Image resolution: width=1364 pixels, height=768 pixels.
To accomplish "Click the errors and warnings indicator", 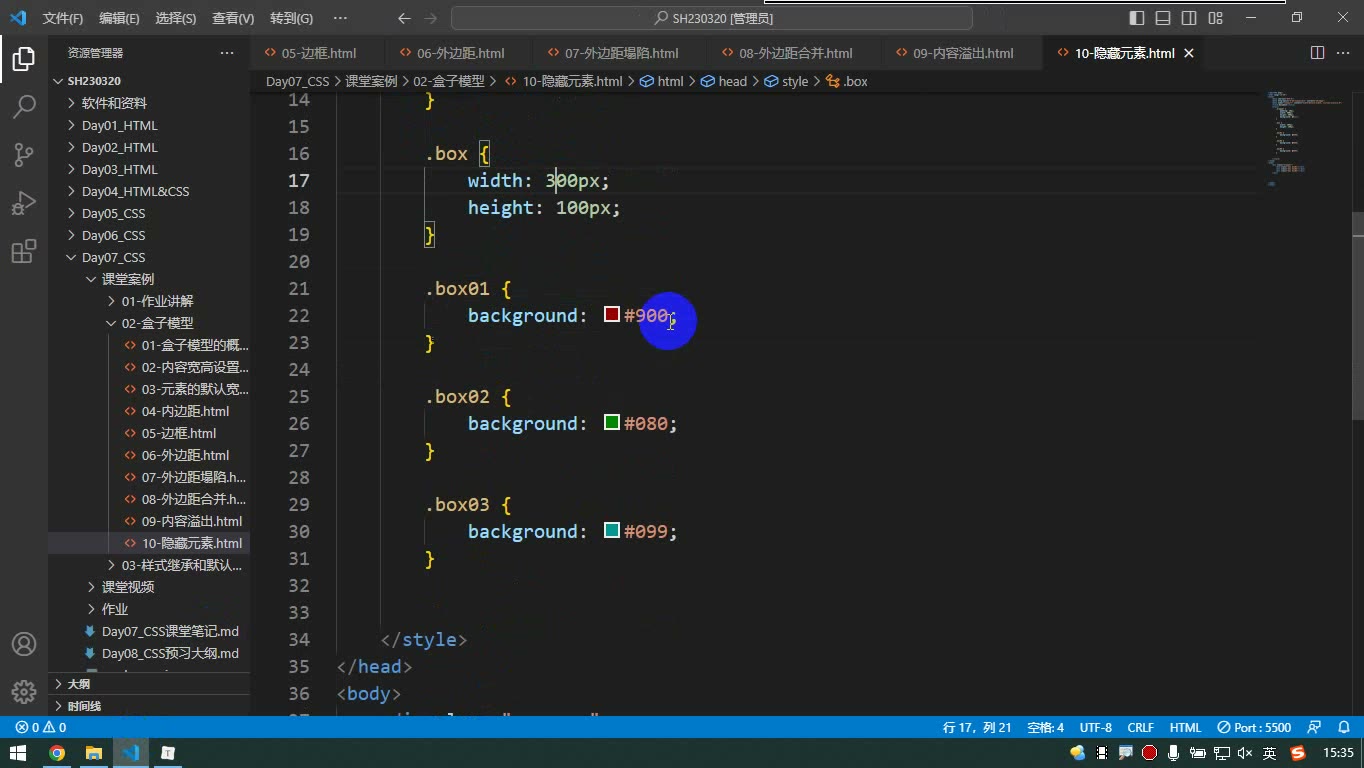I will coord(40,728).
